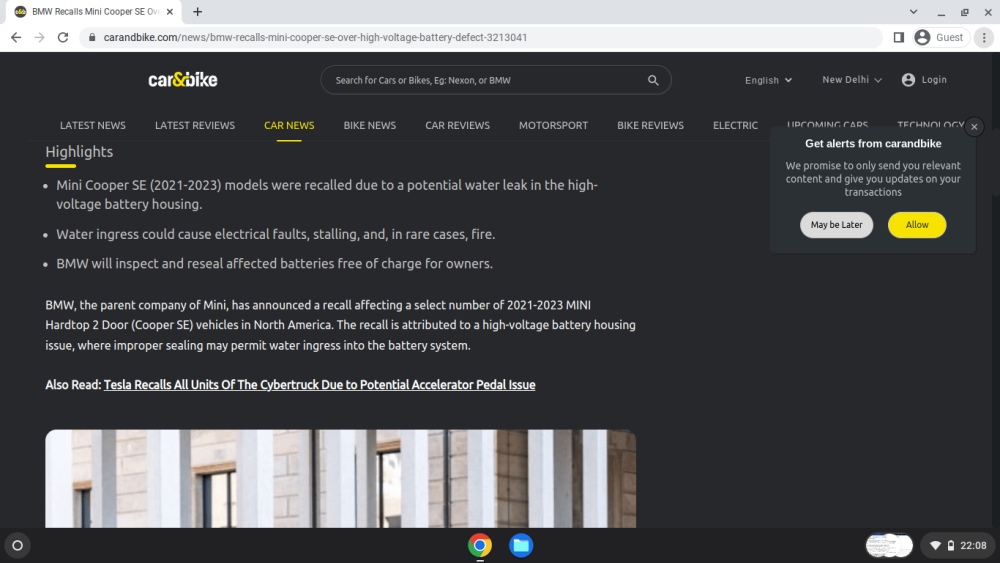This screenshot has width=1000, height=563.
Task: Click the address bar URL
Action: [315, 38]
